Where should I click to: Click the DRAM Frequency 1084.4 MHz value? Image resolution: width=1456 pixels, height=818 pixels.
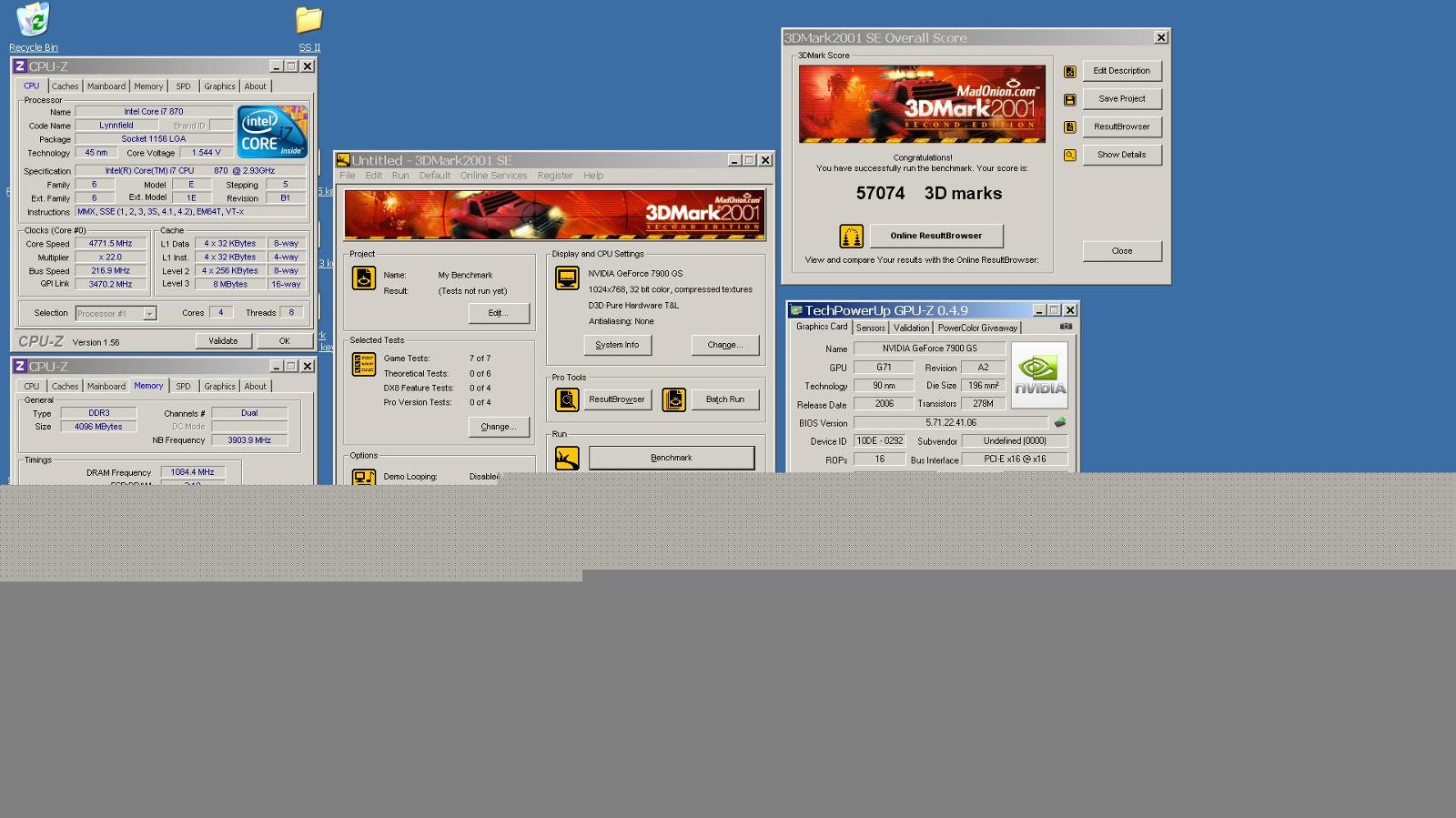193,472
